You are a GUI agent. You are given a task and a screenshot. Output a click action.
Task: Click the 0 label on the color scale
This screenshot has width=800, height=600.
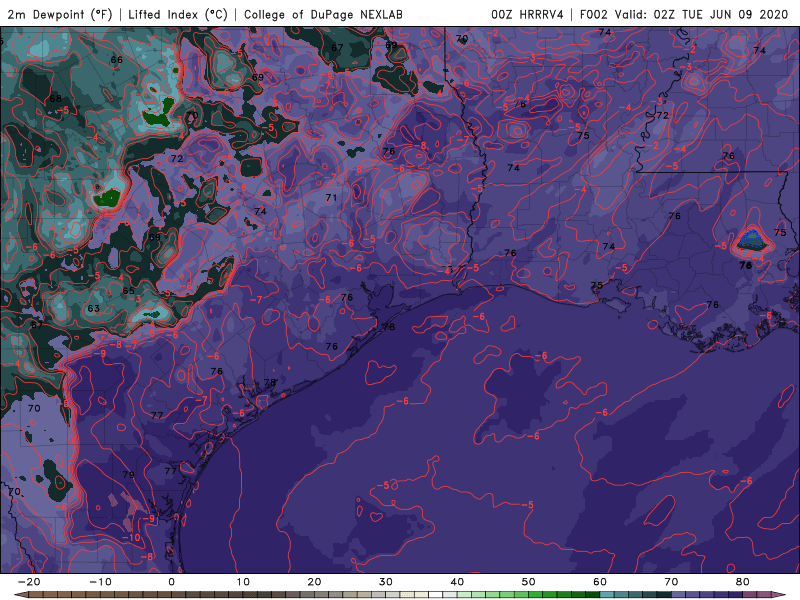pyautogui.click(x=171, y=582)
